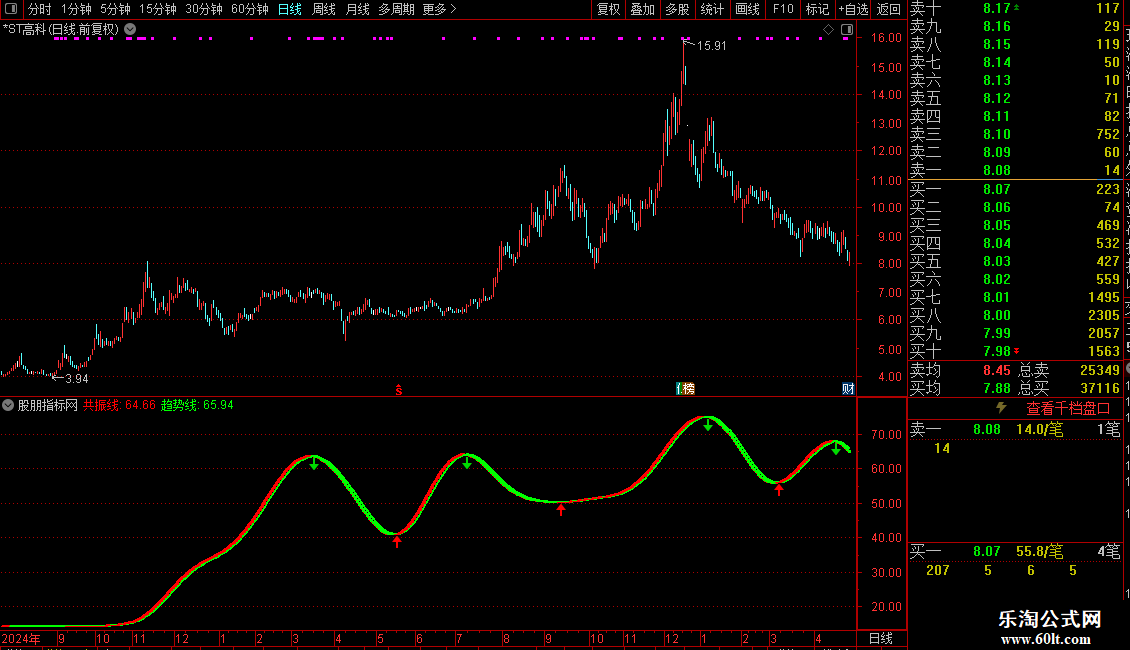Image resolution: width=1130 pixels, height=650 pixels.
Task: Click the 复权 button
Action: tap(608, 9)
